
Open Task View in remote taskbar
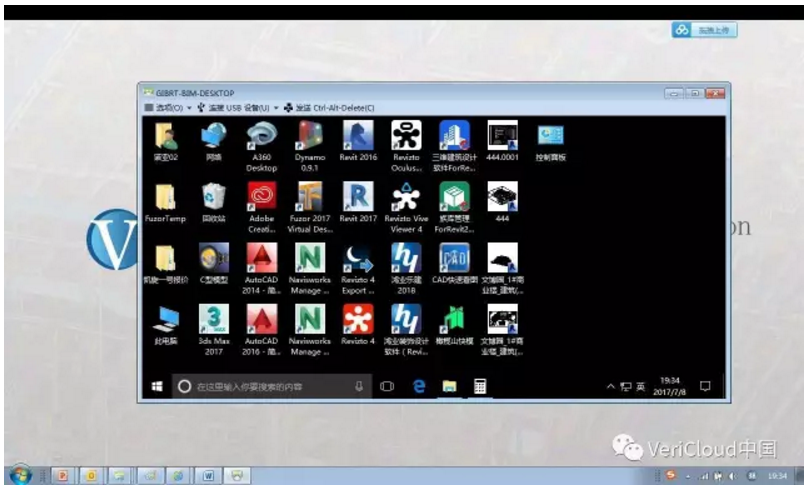point(387,387)
